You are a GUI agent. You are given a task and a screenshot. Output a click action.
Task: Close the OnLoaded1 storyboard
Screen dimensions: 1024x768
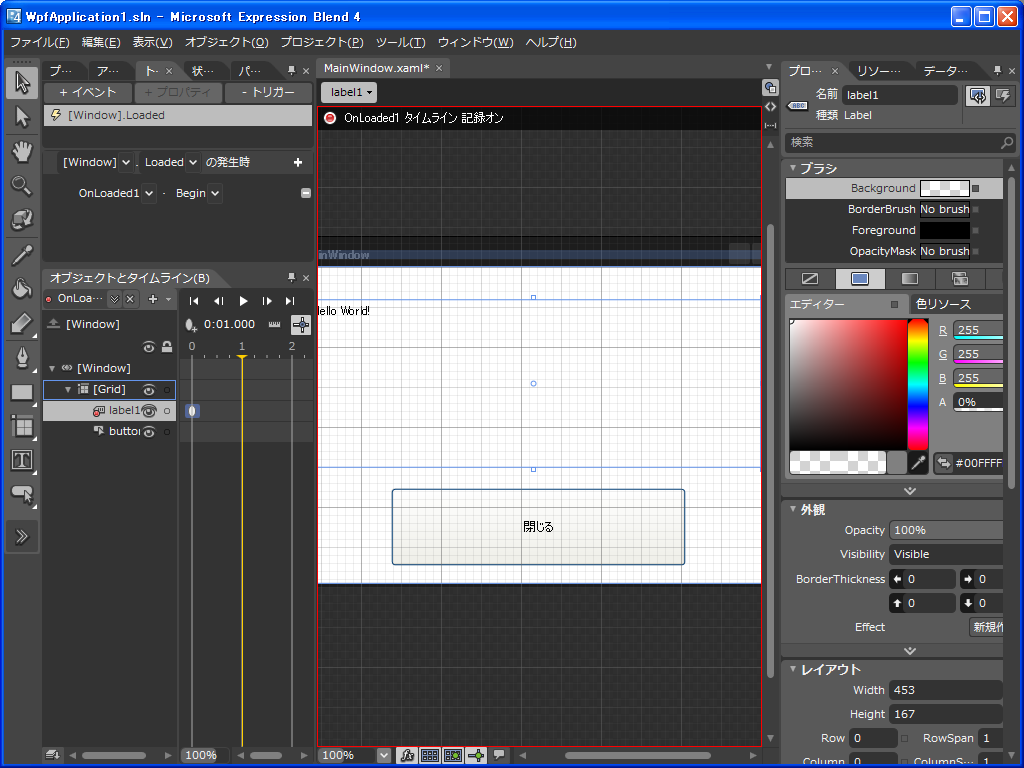tap(130, 299)
